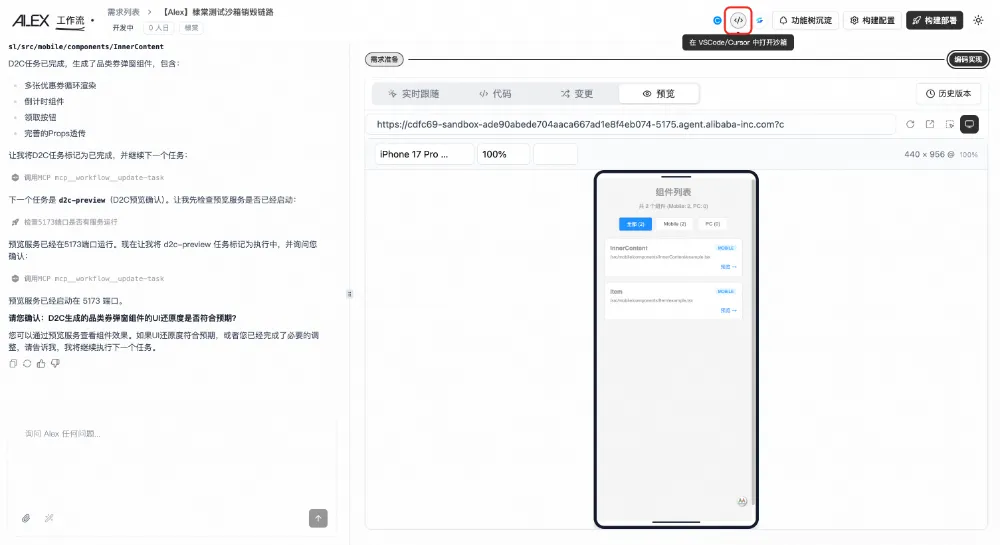Select 全部 (2) filter in phone preview
1000x545 pixels.
(635, 224)
